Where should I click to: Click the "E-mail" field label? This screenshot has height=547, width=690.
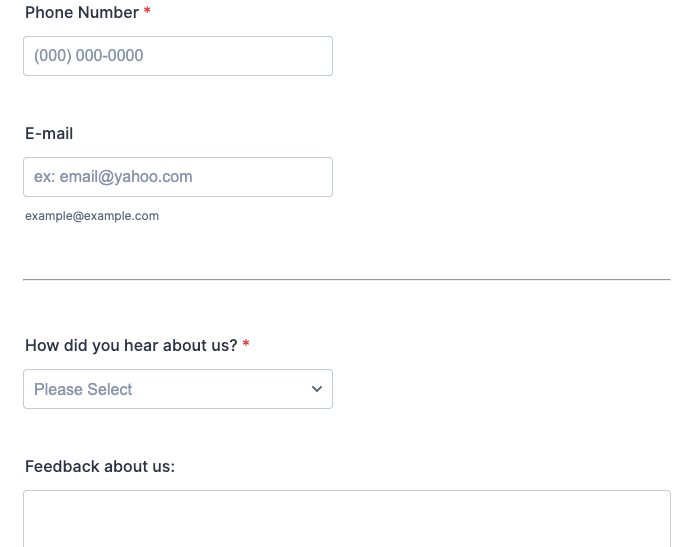49,134
